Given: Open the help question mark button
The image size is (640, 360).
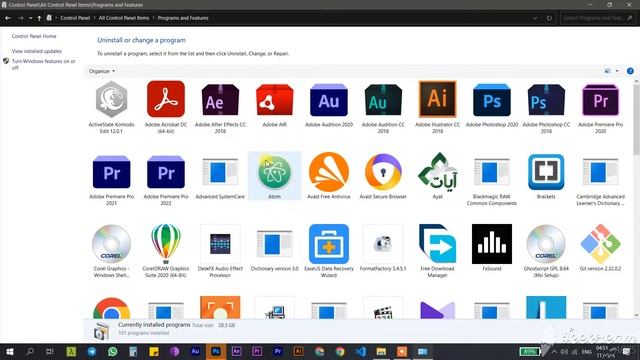Looking at the screenshot, I should [x=630, y=71].
